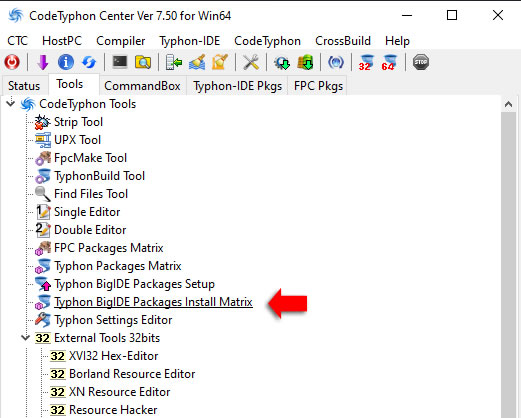Click the gear with green arrow icon
This screenshot has height=418, width=521.
282,62
